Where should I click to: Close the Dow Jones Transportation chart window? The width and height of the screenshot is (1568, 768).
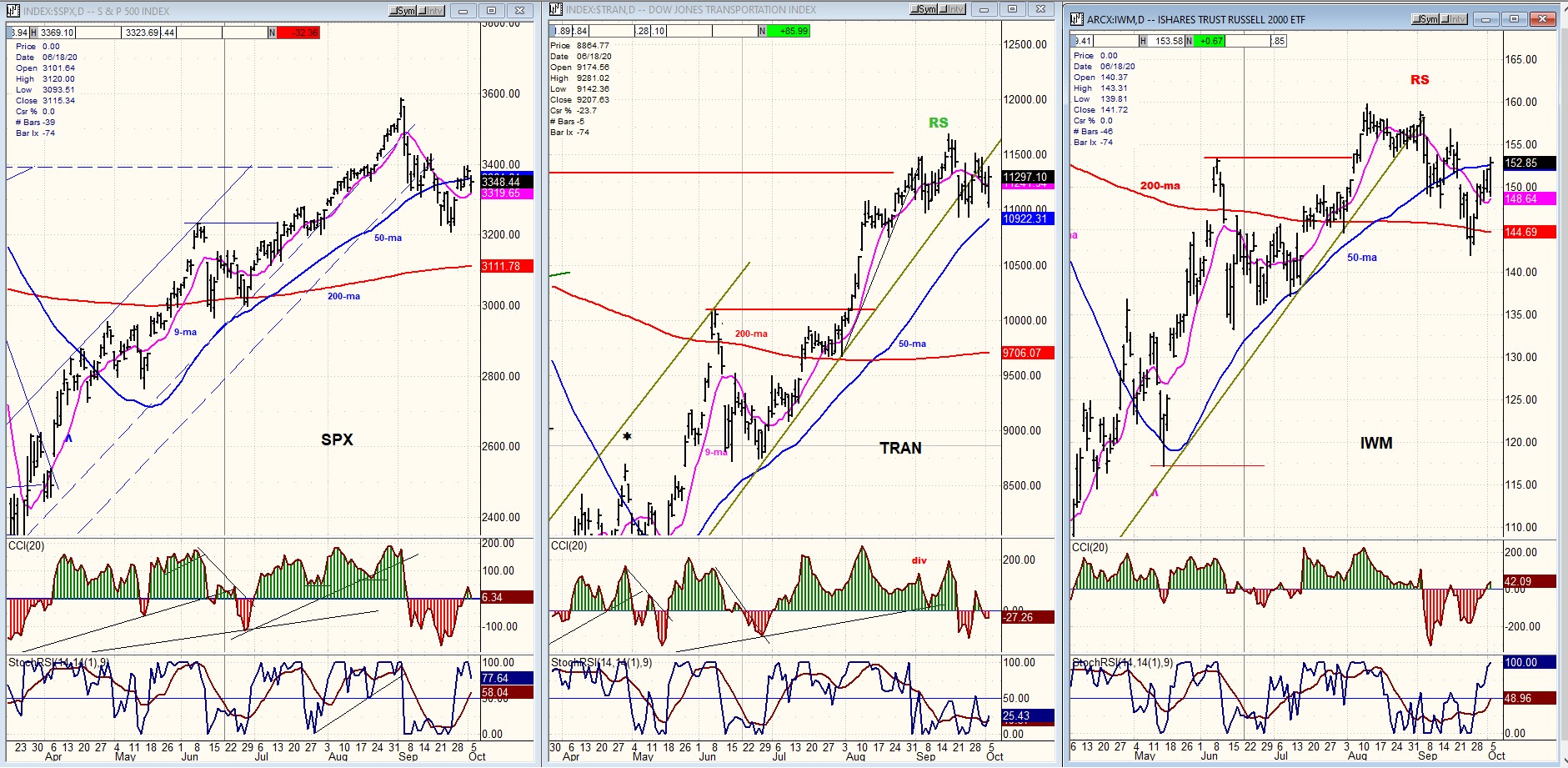pos(1040,9)
